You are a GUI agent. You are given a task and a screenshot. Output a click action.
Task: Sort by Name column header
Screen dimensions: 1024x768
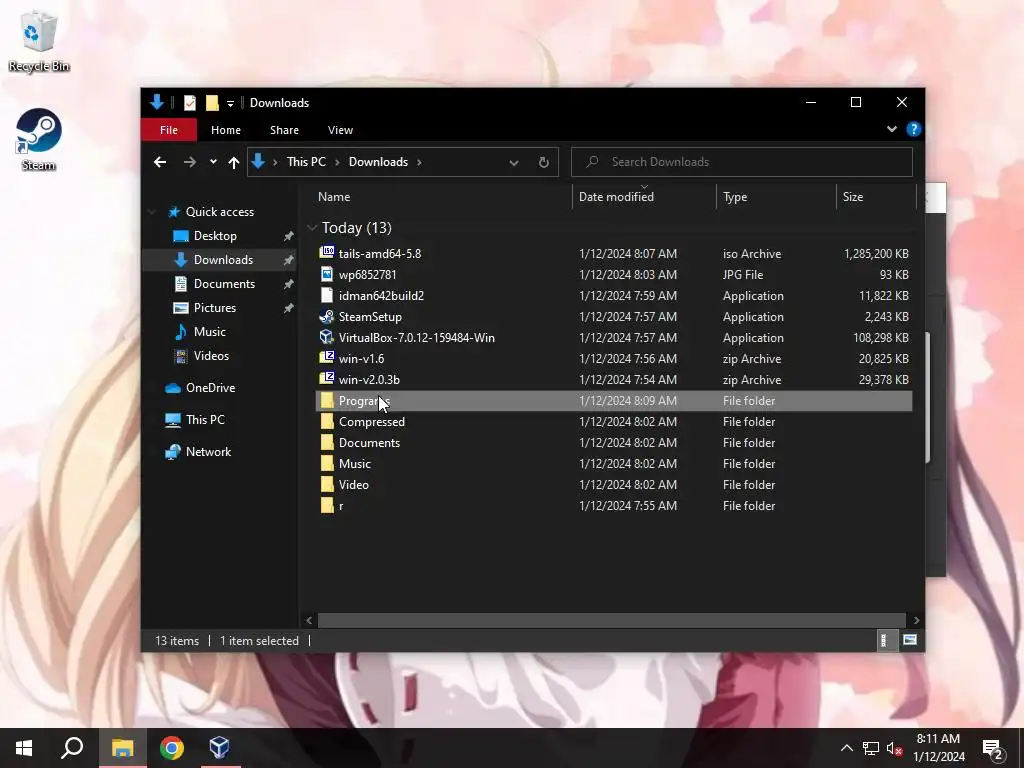tap(441, 197)
